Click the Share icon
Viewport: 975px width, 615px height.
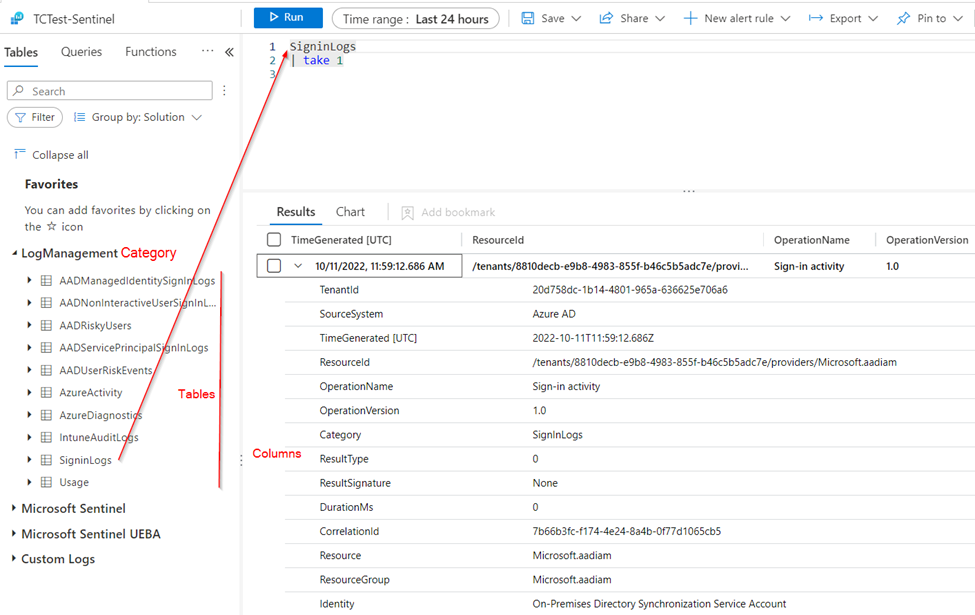606,18
